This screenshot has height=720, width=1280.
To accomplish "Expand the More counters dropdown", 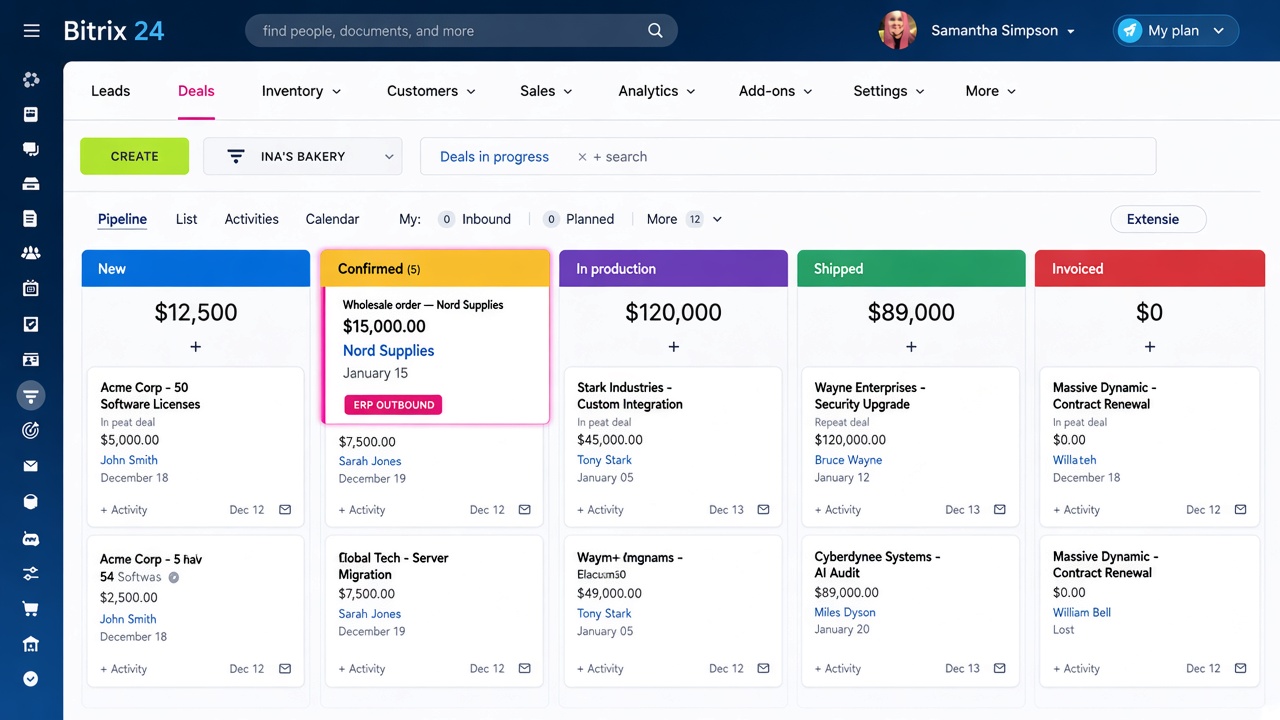I will point(684,219).
